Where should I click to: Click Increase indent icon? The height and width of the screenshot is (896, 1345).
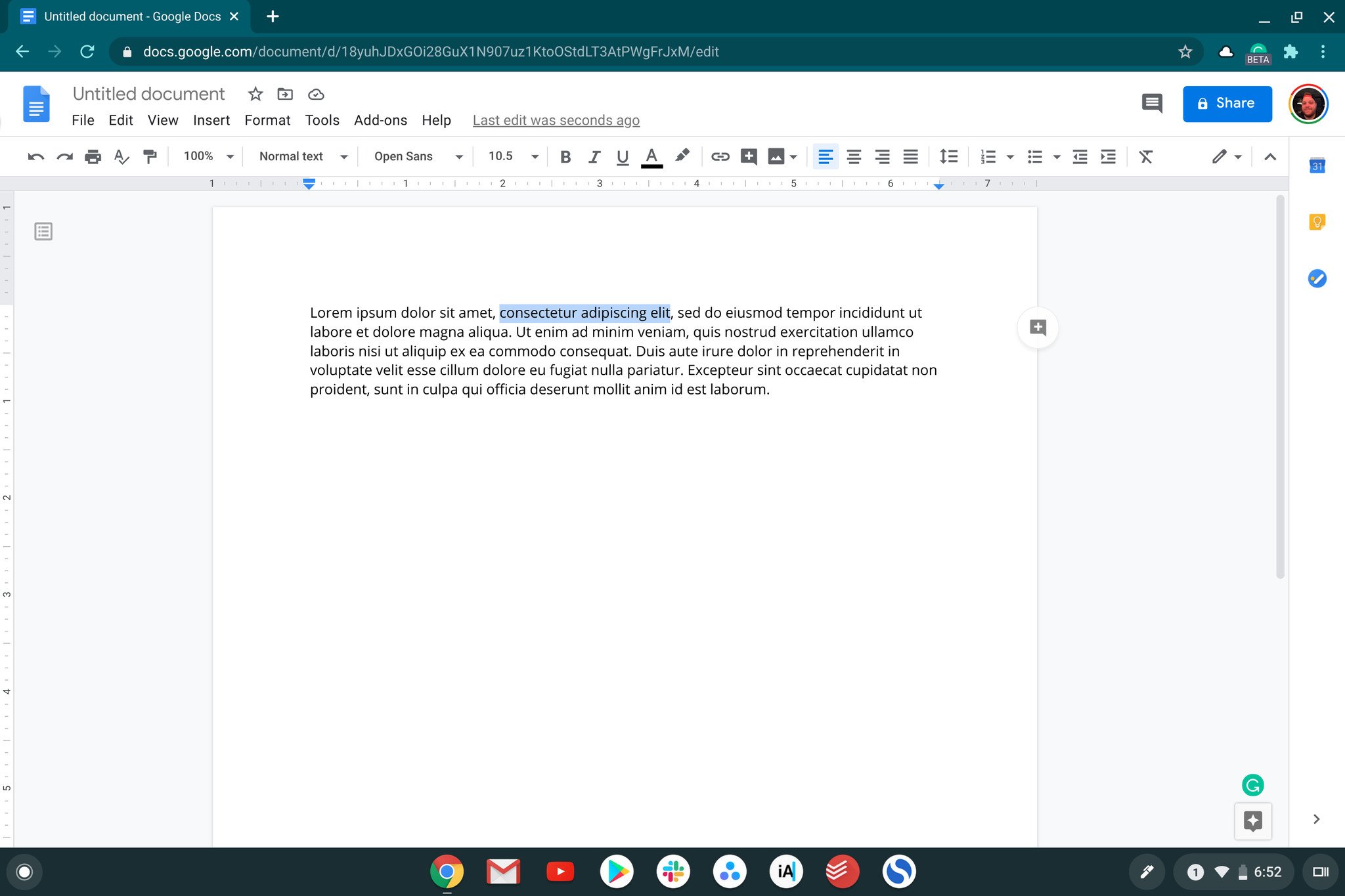point(1108,156)
